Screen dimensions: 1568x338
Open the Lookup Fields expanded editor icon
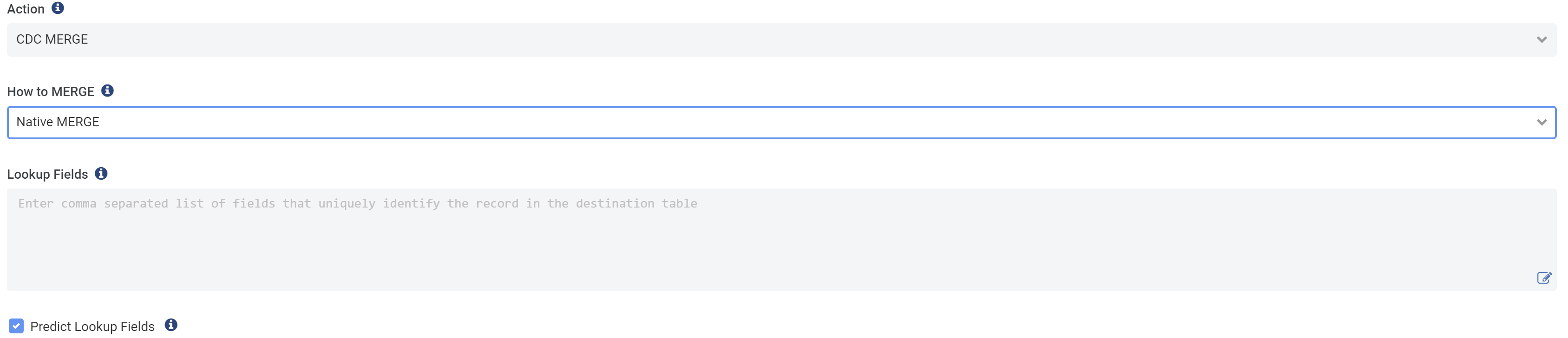coord(1544,278)
